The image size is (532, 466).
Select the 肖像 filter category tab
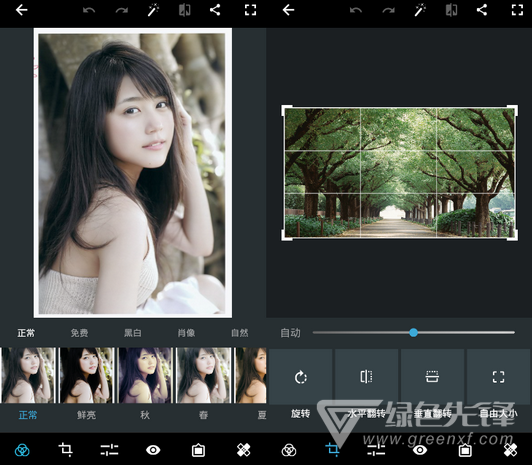tap(186, 333)
